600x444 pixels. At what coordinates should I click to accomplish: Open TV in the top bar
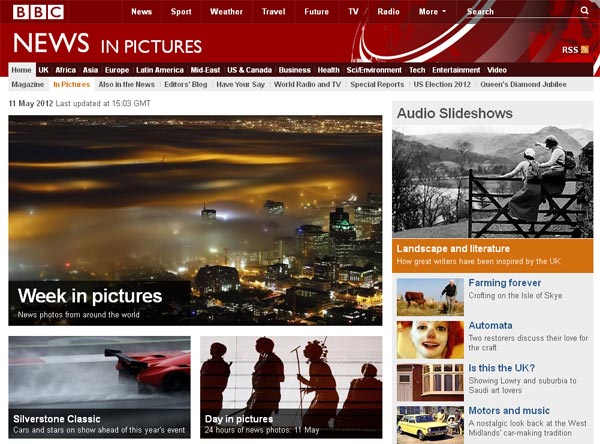point(353,11)
